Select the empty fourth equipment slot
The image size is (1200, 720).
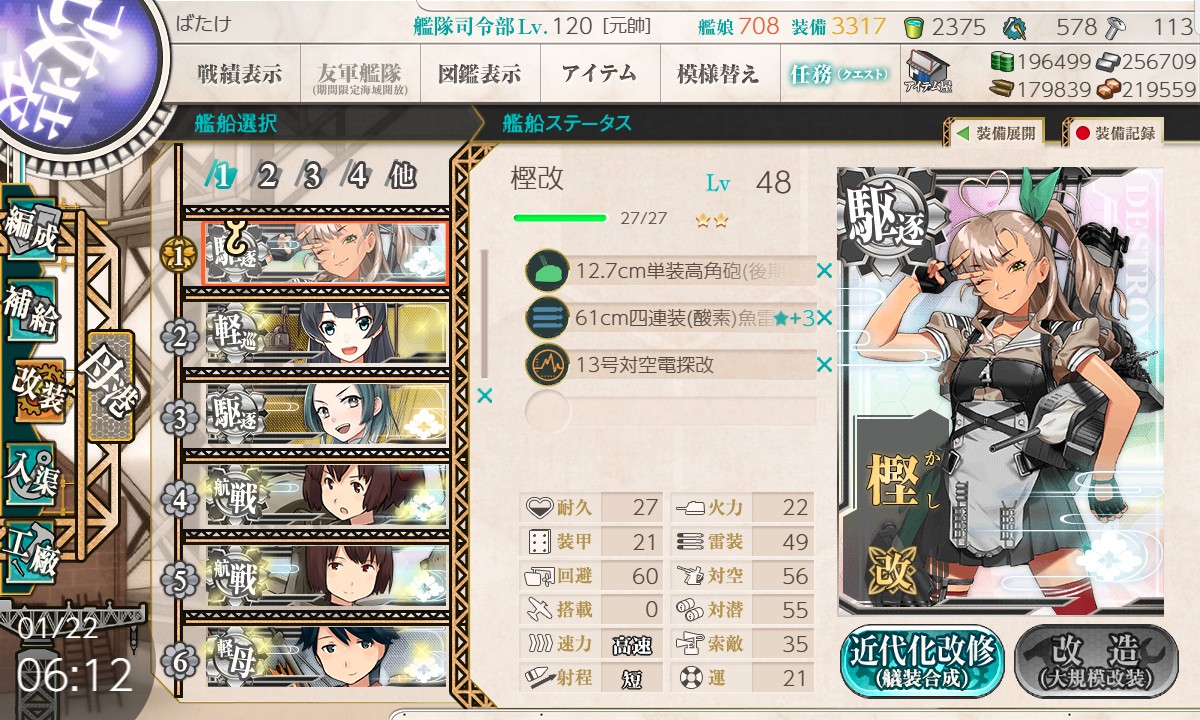[671, 411]
